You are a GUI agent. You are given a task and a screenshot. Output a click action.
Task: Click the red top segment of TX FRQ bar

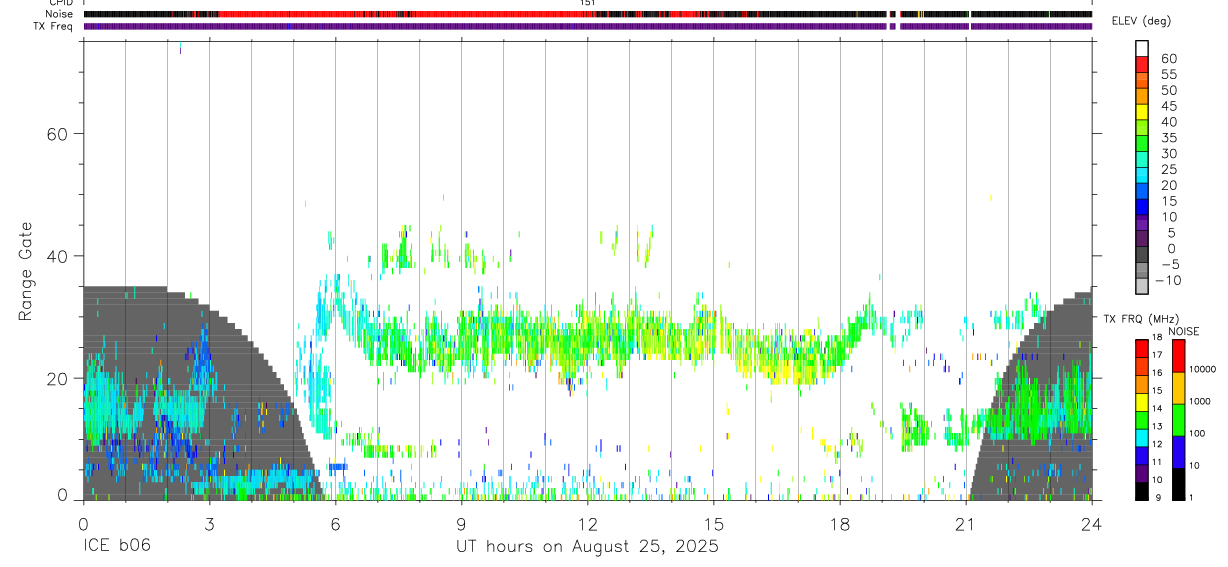tap(1141, 347)
